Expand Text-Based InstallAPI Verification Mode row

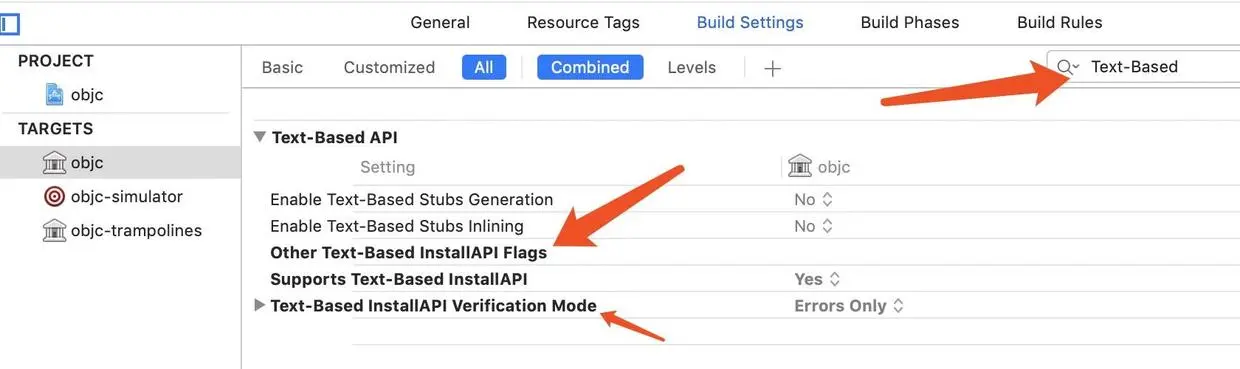260,306
